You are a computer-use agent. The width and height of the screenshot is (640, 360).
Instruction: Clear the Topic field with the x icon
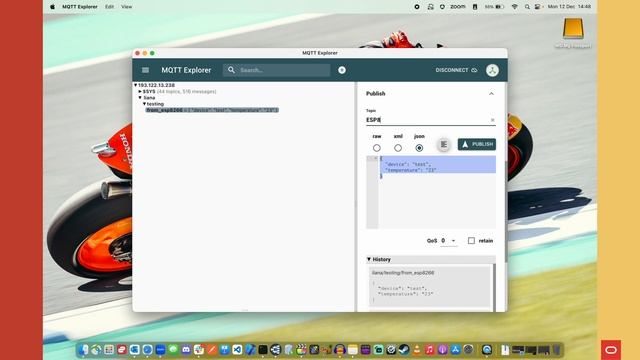(492, 120)
